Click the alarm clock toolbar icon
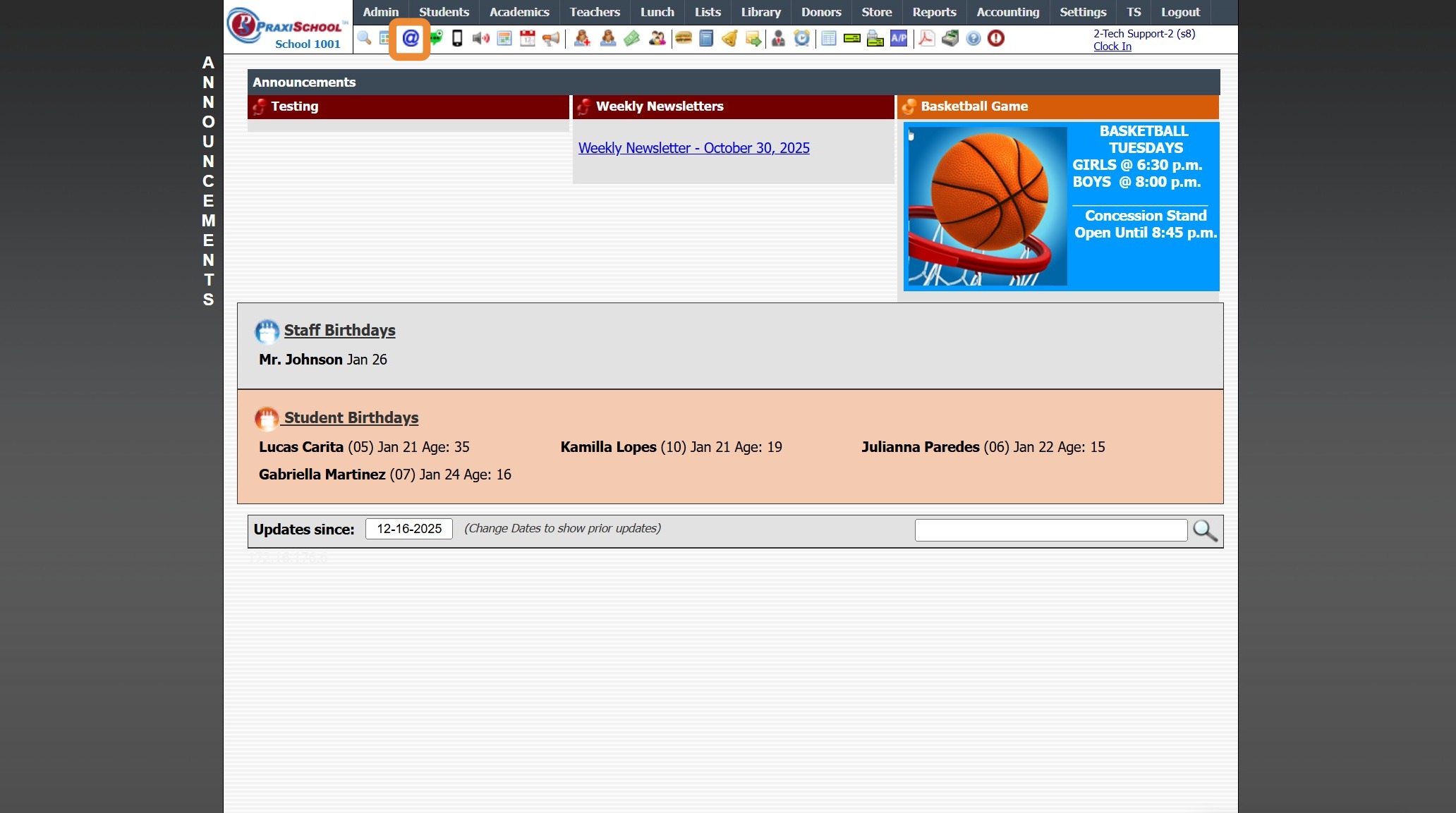The width and height of the screenshot is (1456, 813). point(801,39)
